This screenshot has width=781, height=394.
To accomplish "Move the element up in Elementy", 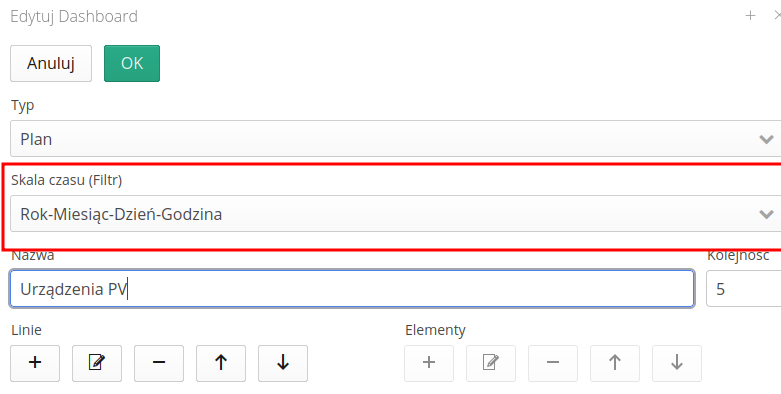I will [x=615, y=363].
